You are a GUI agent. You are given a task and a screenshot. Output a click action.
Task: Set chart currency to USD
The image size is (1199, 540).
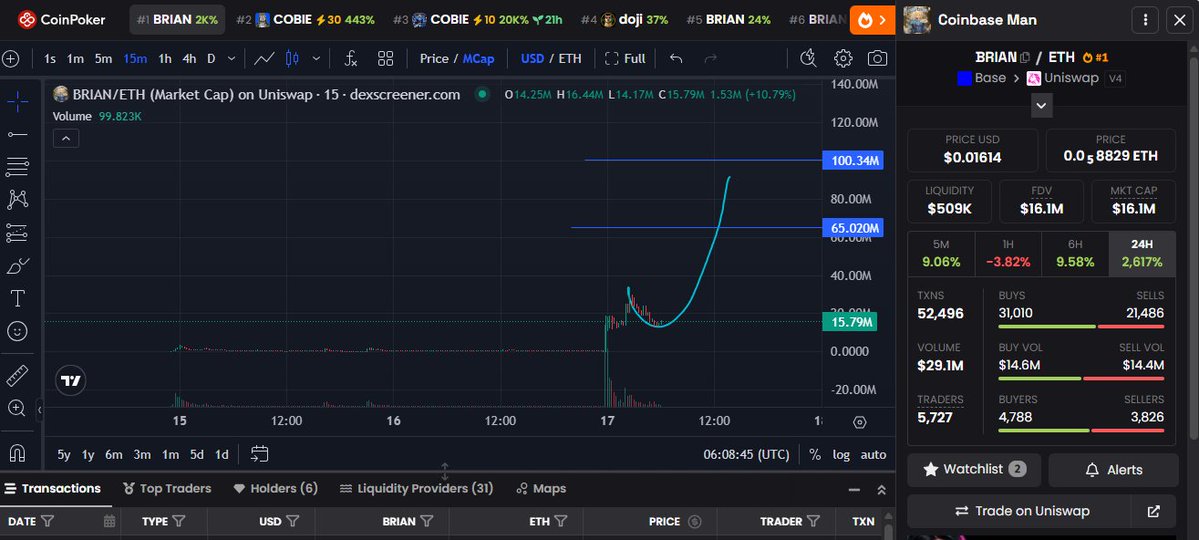click(x=533, y=58)
